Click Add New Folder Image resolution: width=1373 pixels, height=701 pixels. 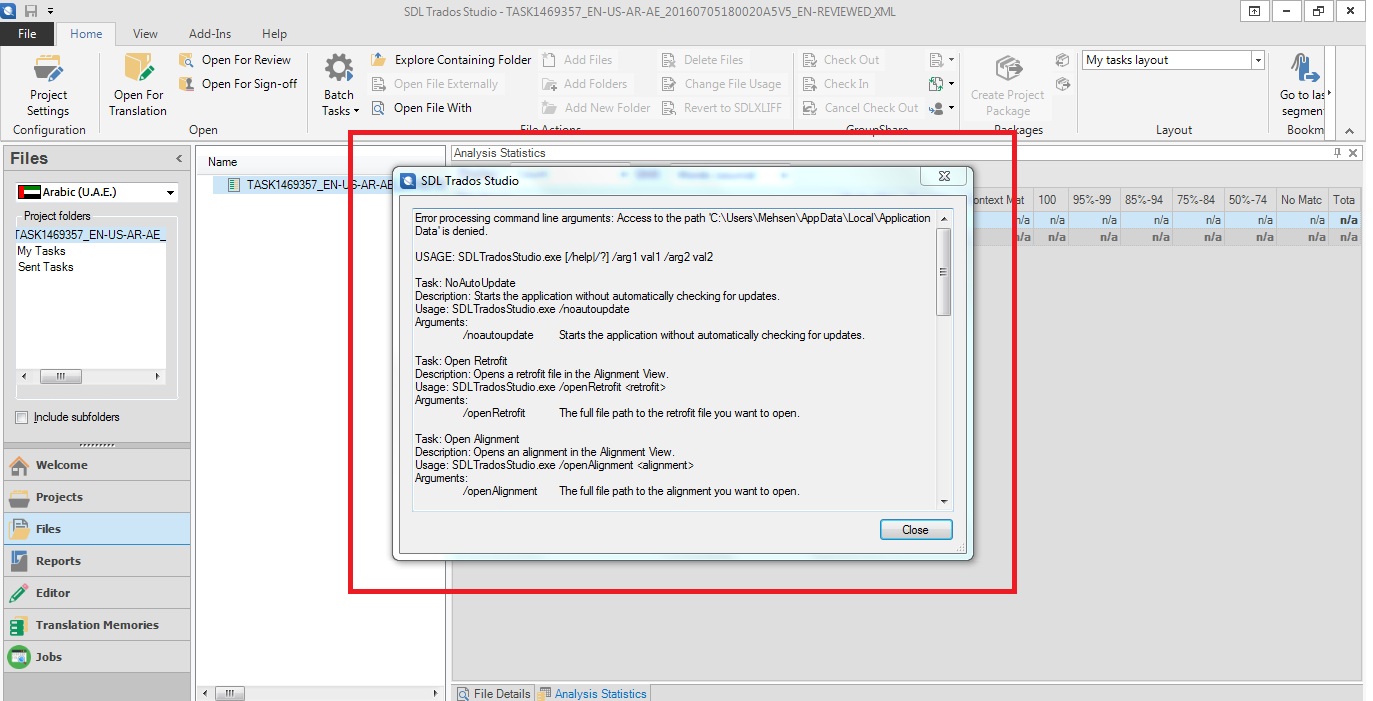pos(596,108)
